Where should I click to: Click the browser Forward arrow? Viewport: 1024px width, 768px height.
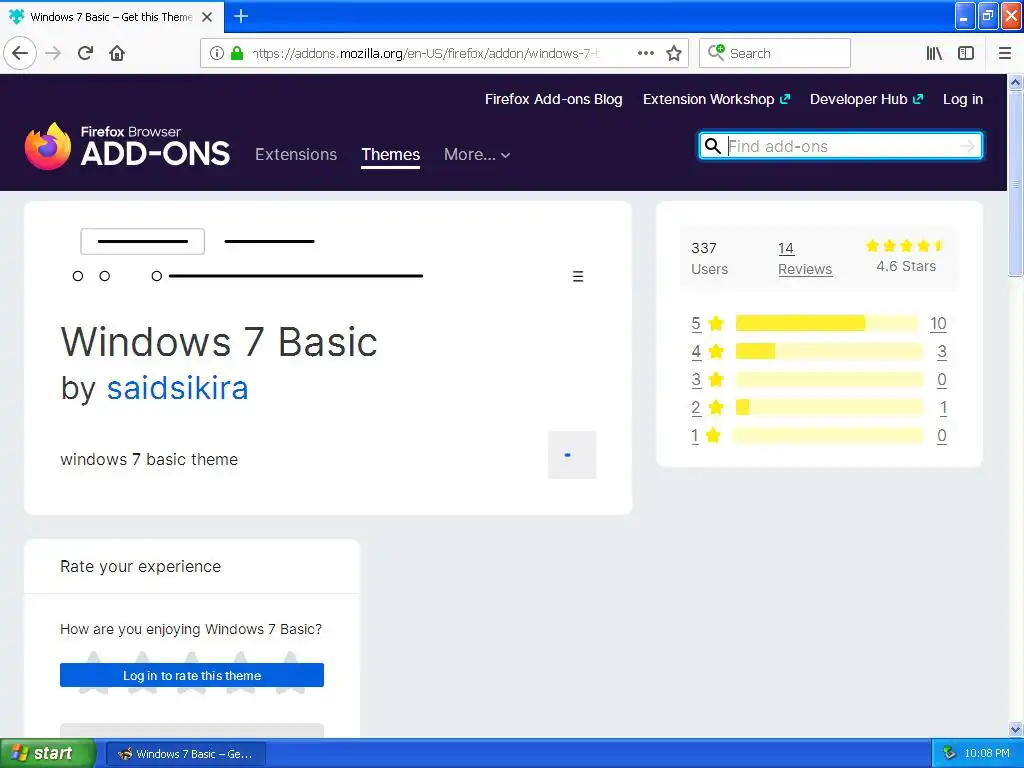click(53, 53)
